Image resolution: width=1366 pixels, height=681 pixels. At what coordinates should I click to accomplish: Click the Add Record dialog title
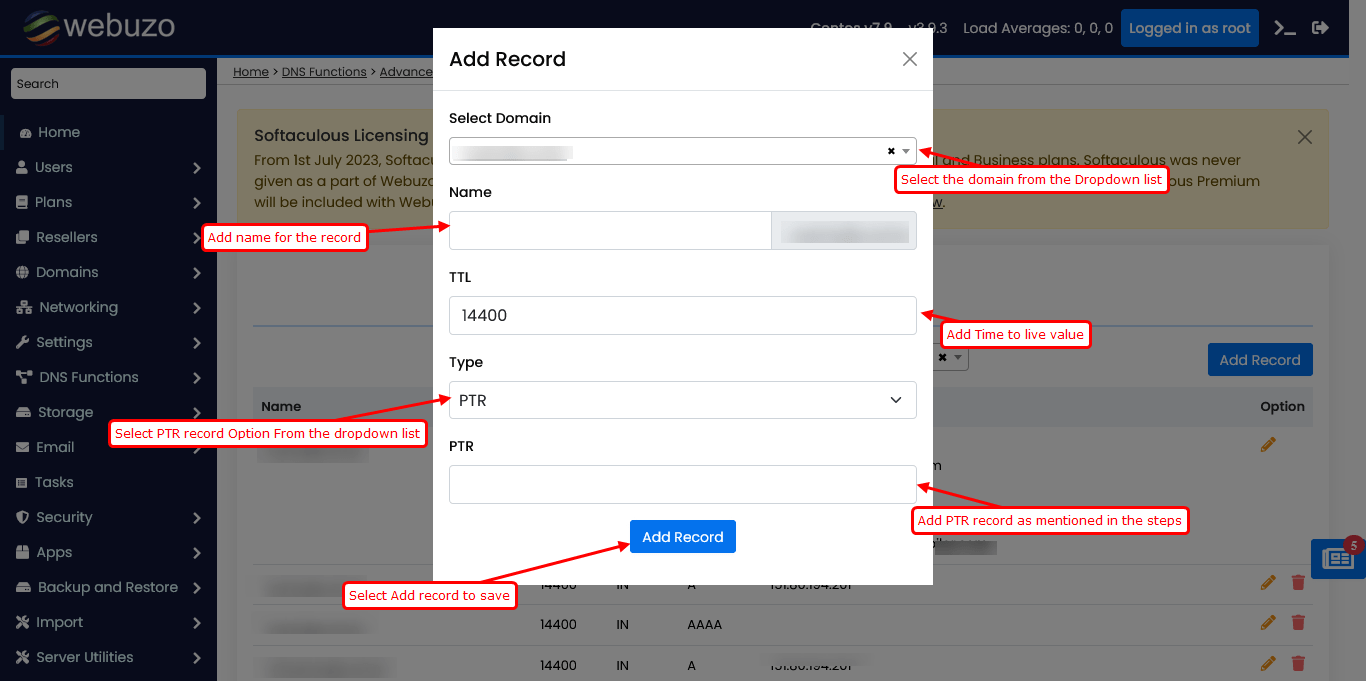[x=508, y=59]
